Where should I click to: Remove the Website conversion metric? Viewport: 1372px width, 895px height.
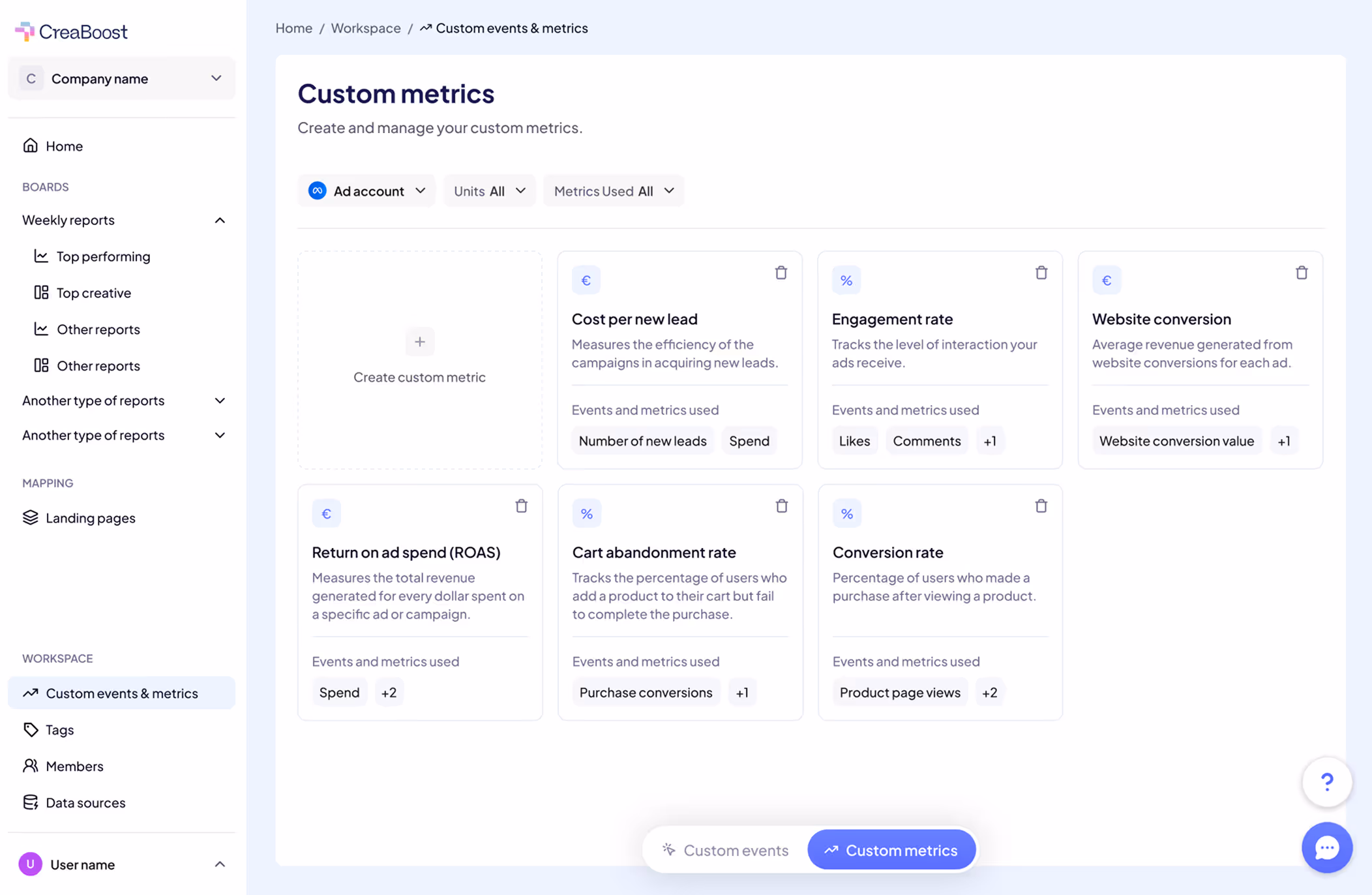coord(1301,273)
